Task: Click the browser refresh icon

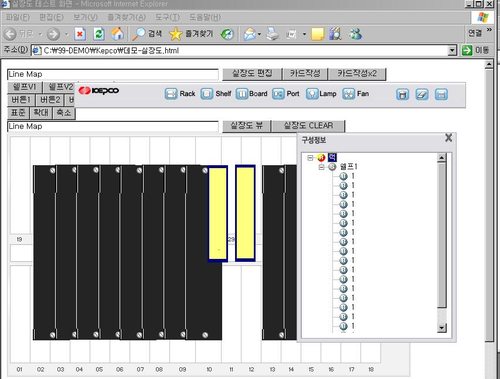Action: tap(99, 34)
